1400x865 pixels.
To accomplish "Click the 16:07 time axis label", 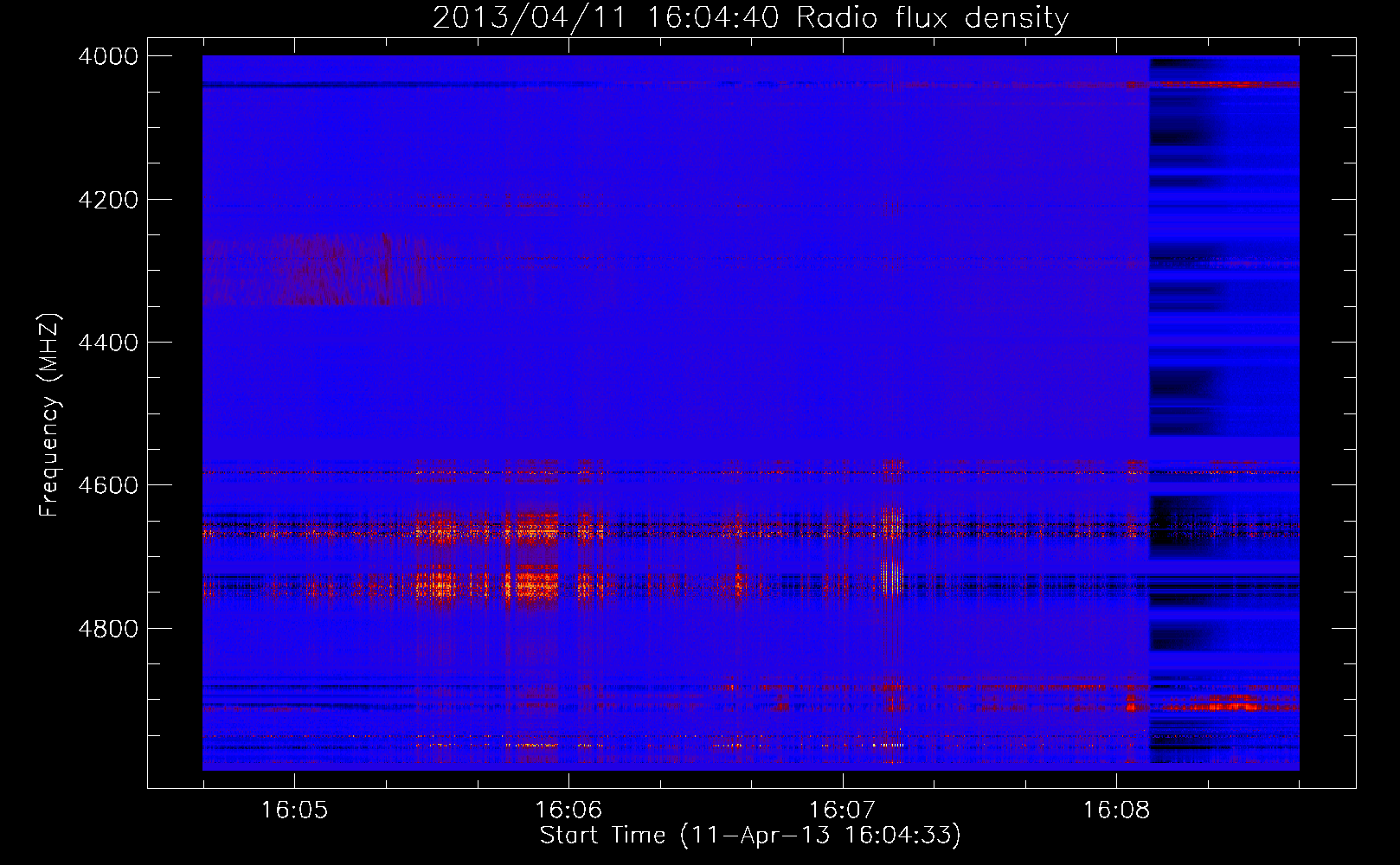I will tap(842, 811).
